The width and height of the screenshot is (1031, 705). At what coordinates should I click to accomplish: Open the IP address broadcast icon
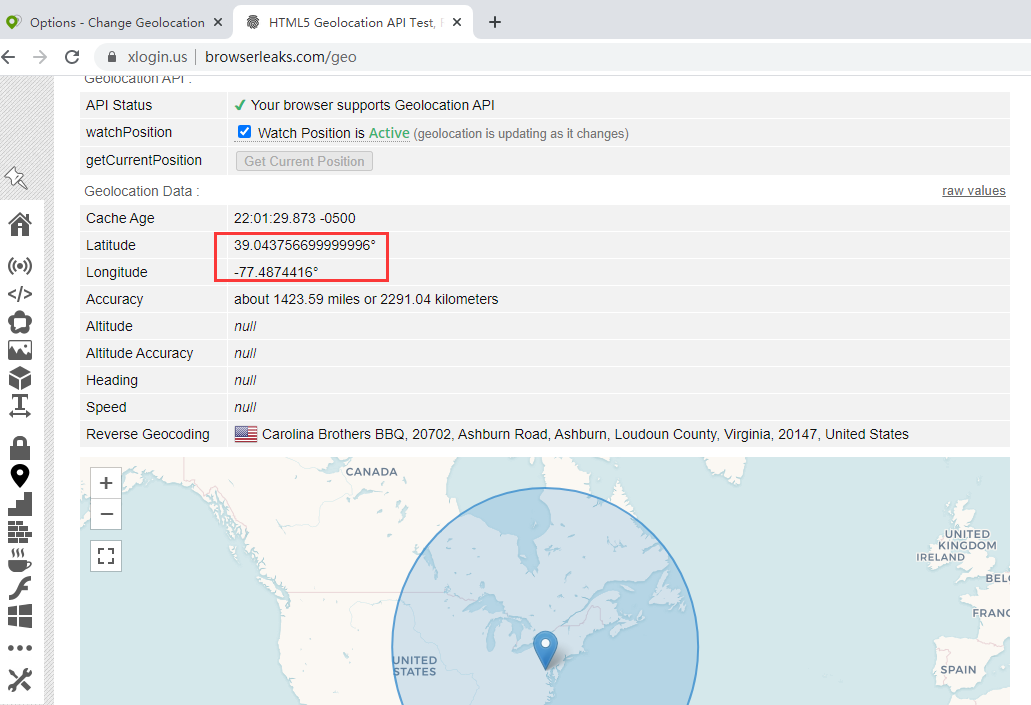click(x=20, y=266)
